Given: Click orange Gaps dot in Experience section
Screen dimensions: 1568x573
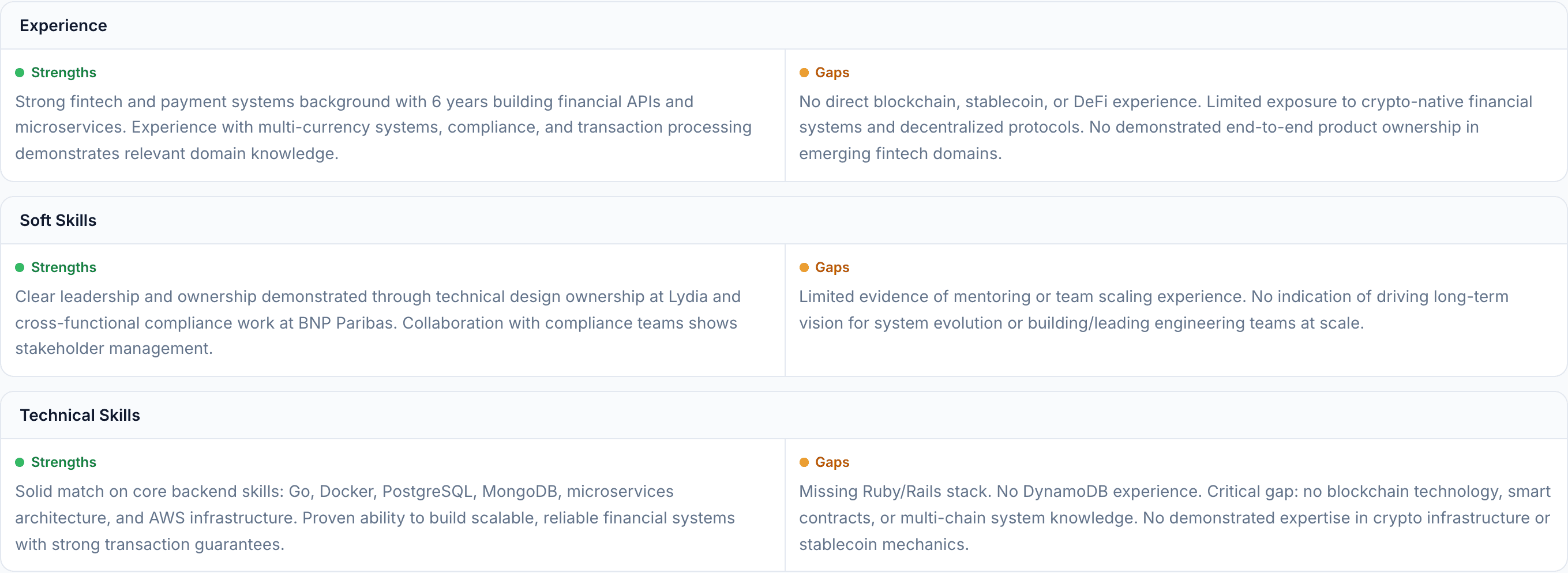Looking at the screenshot, I should pos(804,73).
